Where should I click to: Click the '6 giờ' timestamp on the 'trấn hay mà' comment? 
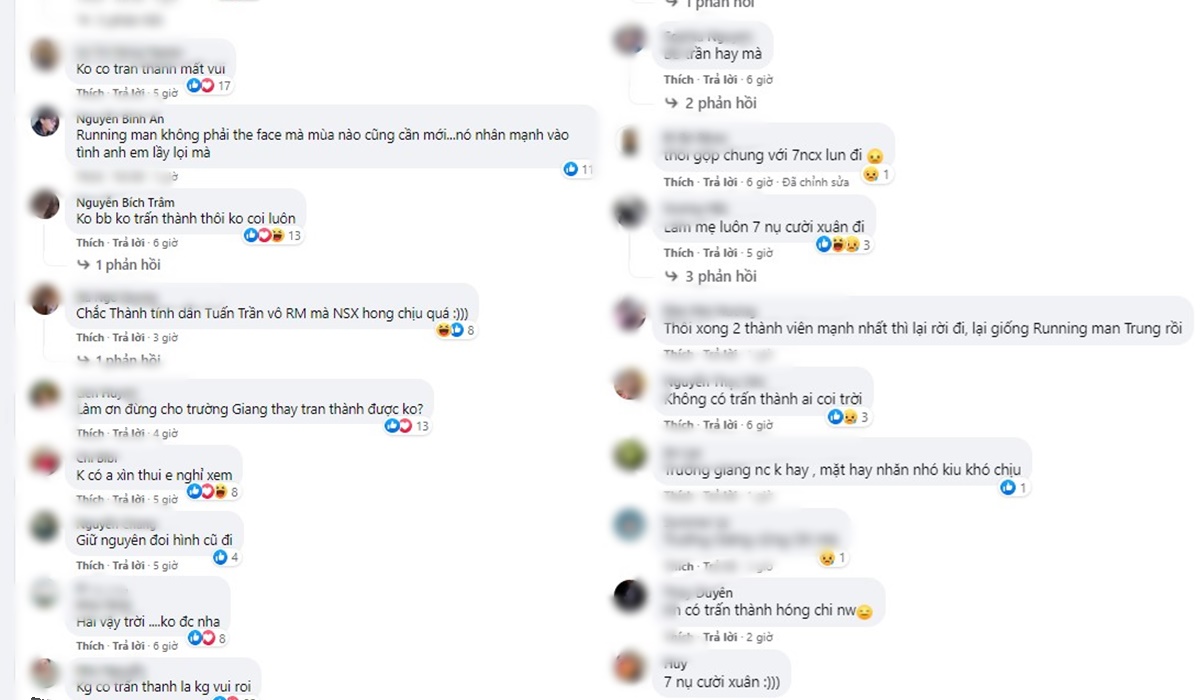pos(759,79)
